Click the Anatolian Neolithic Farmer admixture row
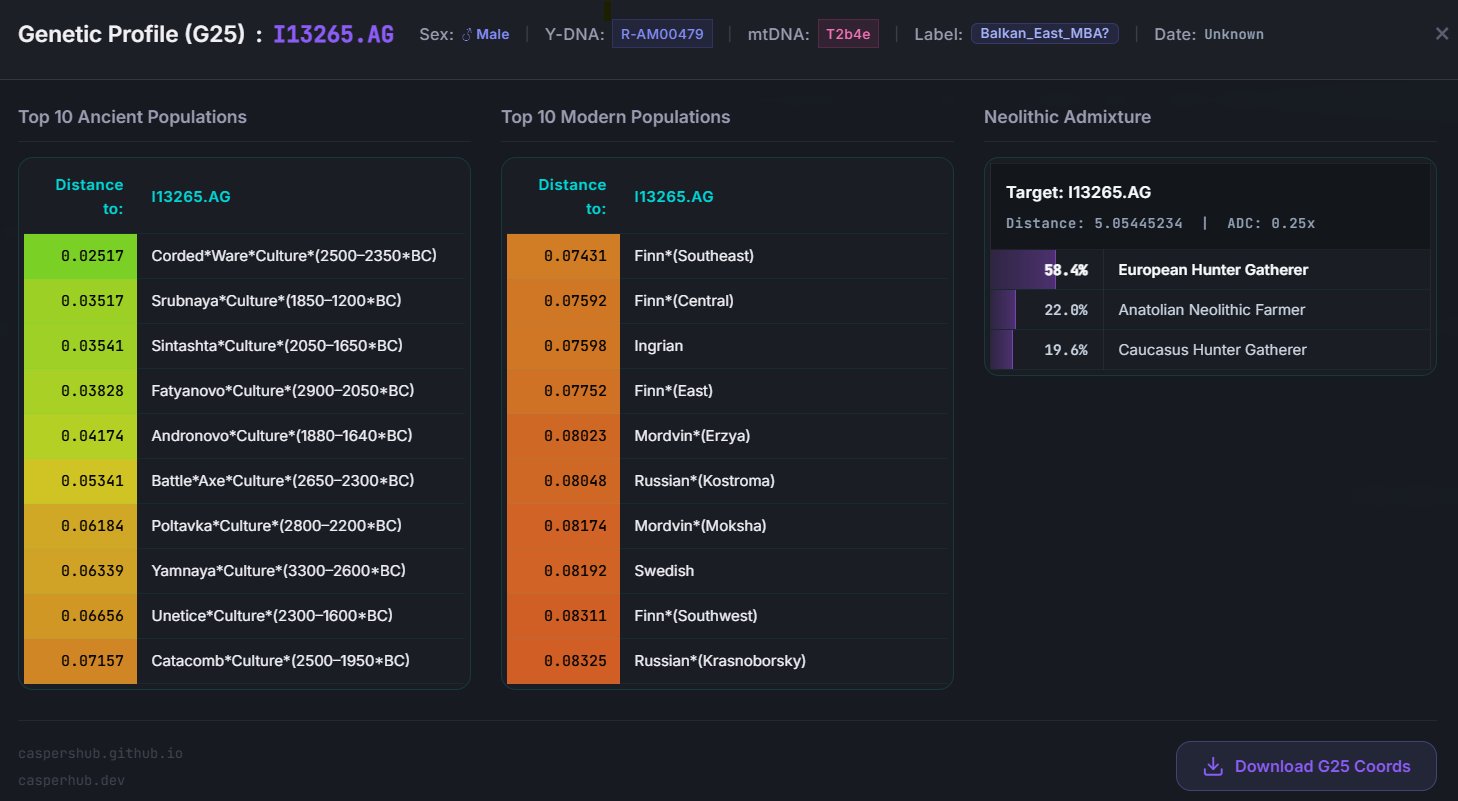 pyautogui.click(x=1210, y=310)
